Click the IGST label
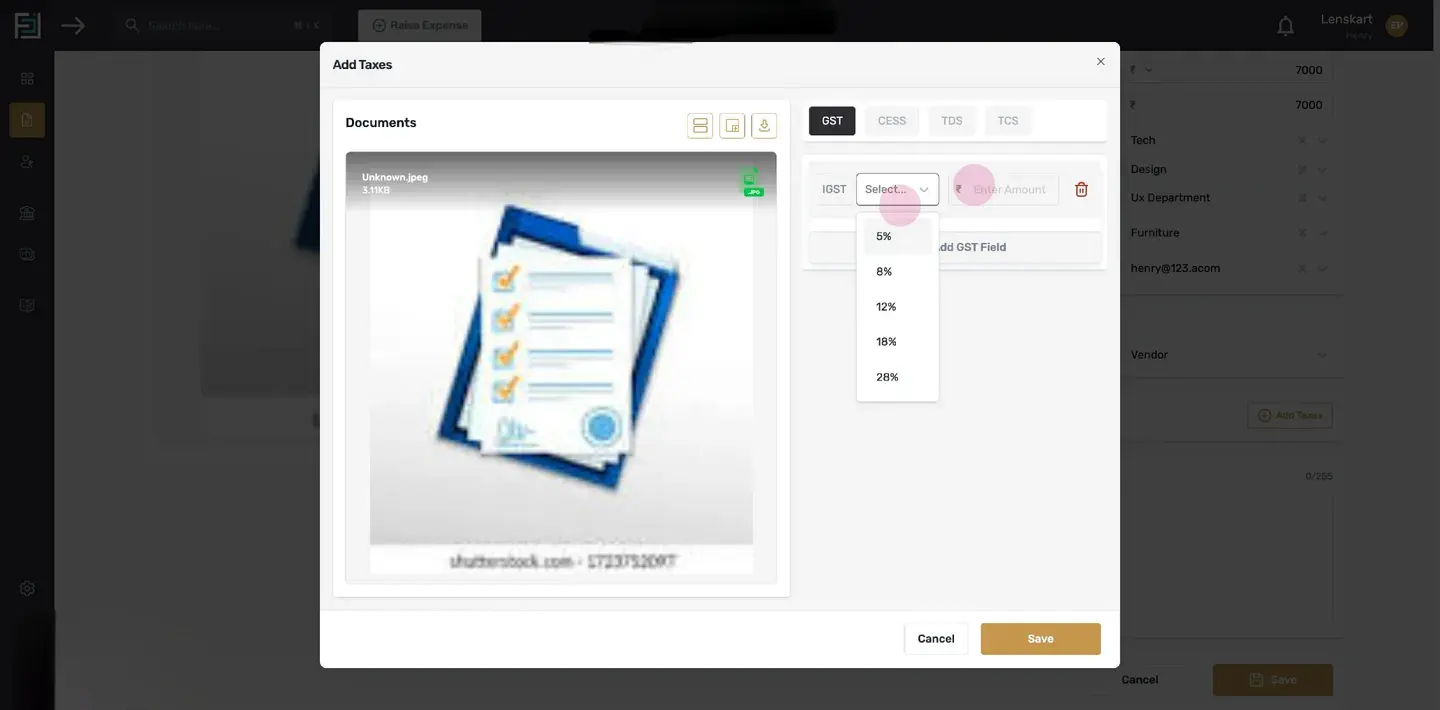 [834, 189]
